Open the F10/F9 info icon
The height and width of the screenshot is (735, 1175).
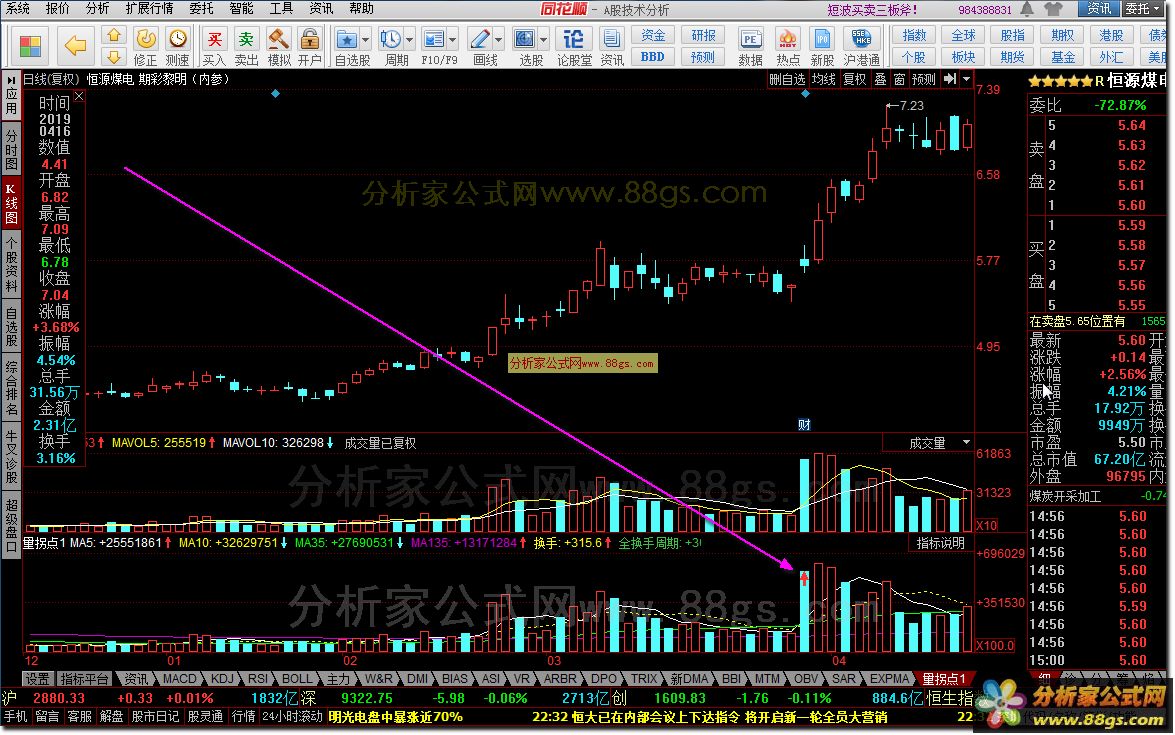[433, 39]
